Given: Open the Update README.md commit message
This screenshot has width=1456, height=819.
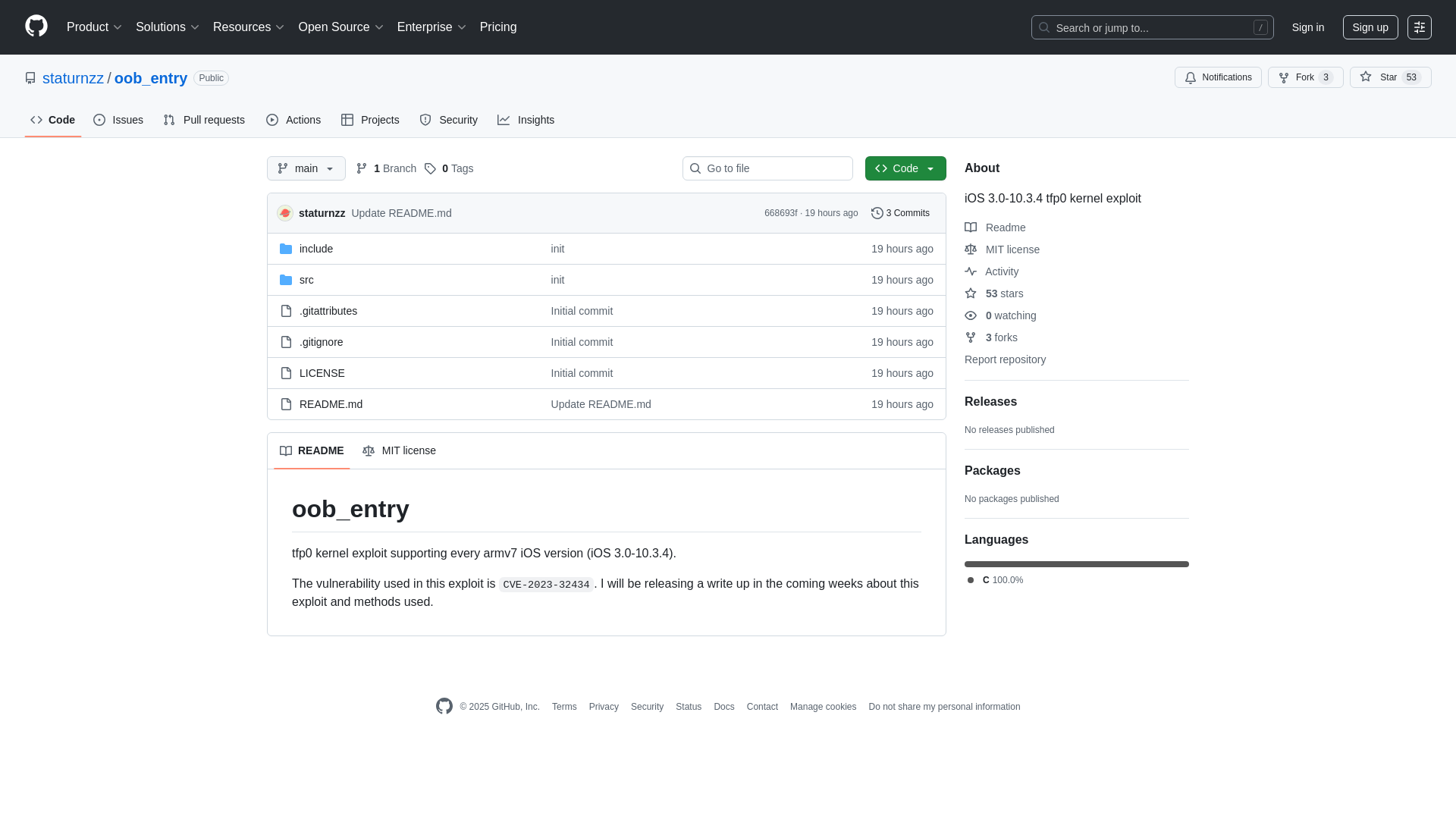Looking at the screenshot, I should [x=401, y=213].
